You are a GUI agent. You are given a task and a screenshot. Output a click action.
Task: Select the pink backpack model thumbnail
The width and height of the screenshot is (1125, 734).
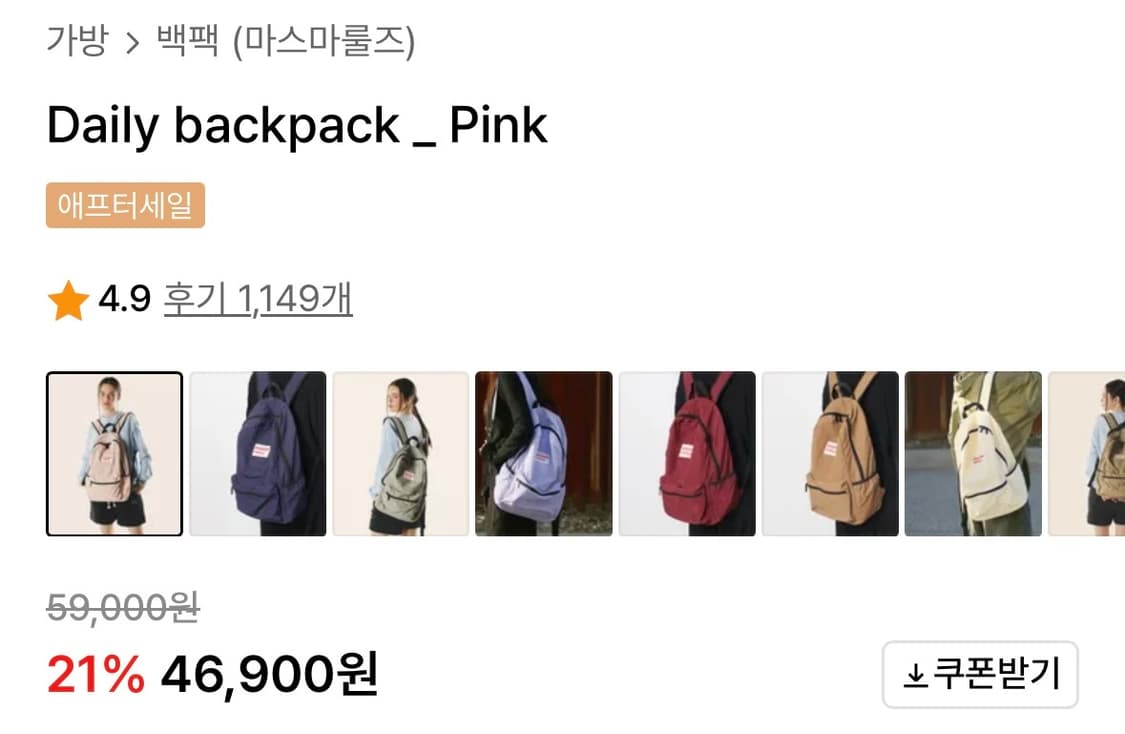(115, 453)
